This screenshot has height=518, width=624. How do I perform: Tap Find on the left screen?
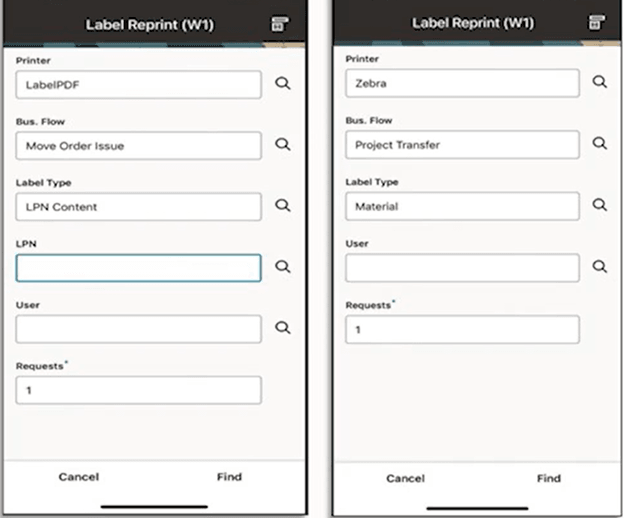(x=229, y=477)
